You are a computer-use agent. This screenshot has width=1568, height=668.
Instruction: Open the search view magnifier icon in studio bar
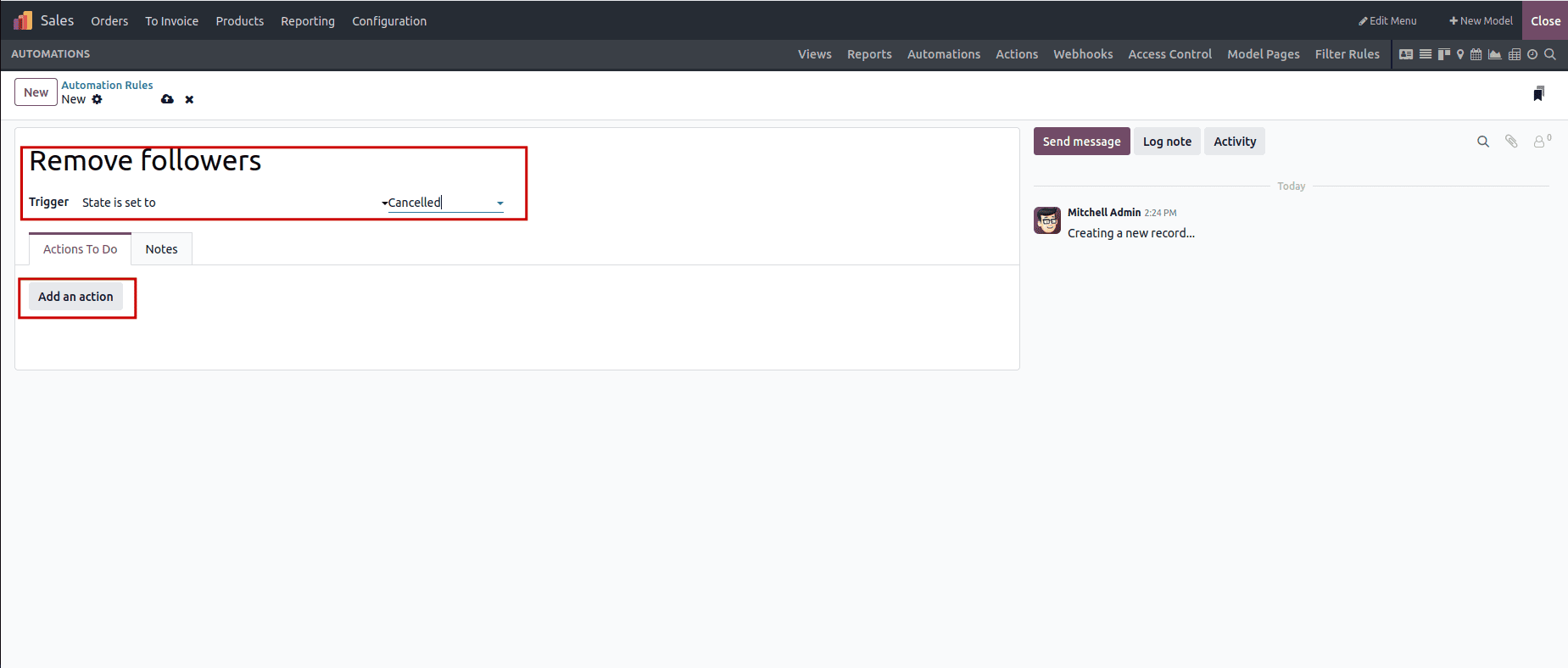pyautogui.click(x=1550, y=54)
